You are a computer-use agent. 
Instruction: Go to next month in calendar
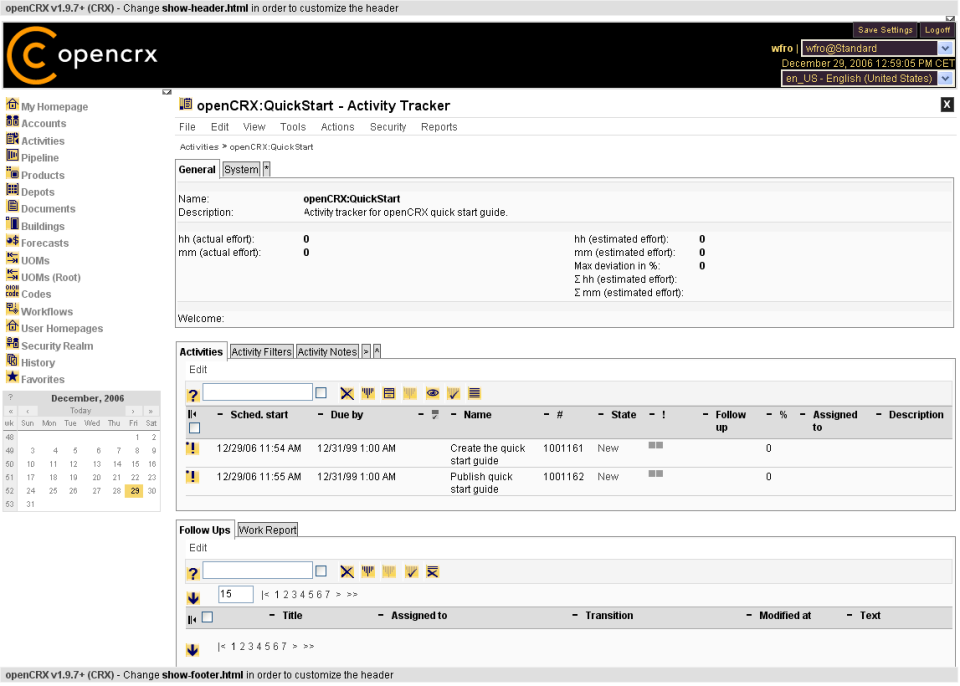[133, 411]
